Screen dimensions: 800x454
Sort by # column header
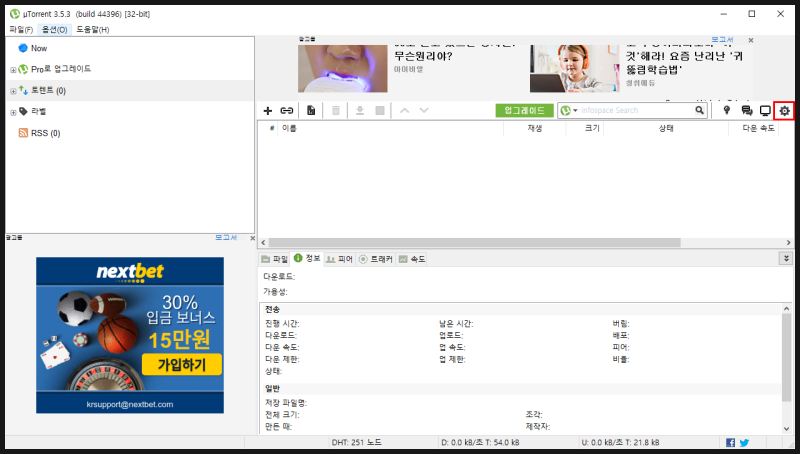pyautogui.click(x=272, y=129)
